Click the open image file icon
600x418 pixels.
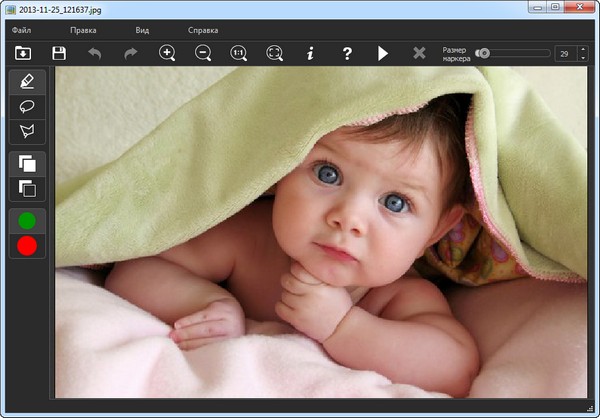tap(23, 53)
